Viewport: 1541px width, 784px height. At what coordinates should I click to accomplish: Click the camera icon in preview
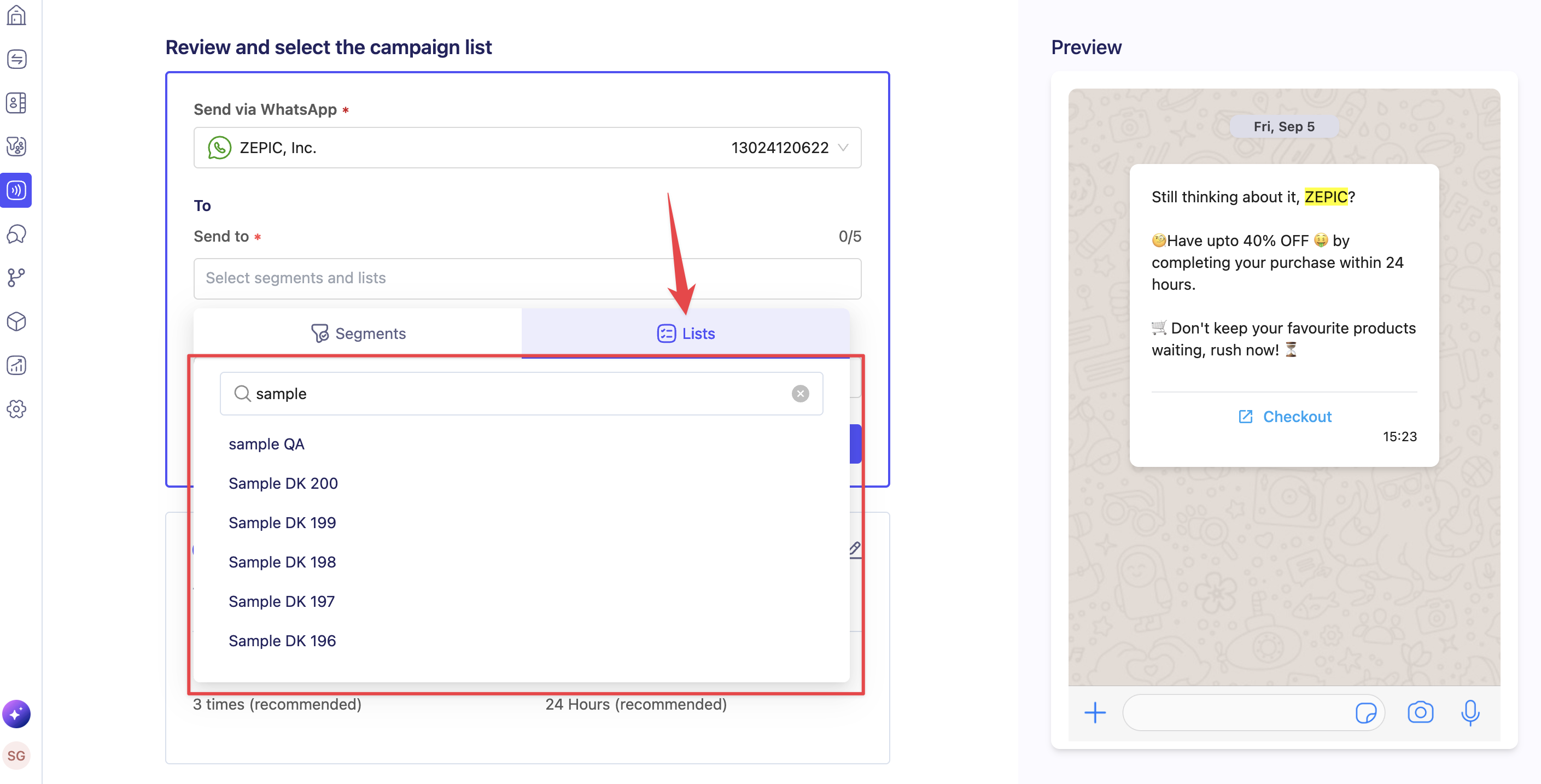(x=1420, y=712)
